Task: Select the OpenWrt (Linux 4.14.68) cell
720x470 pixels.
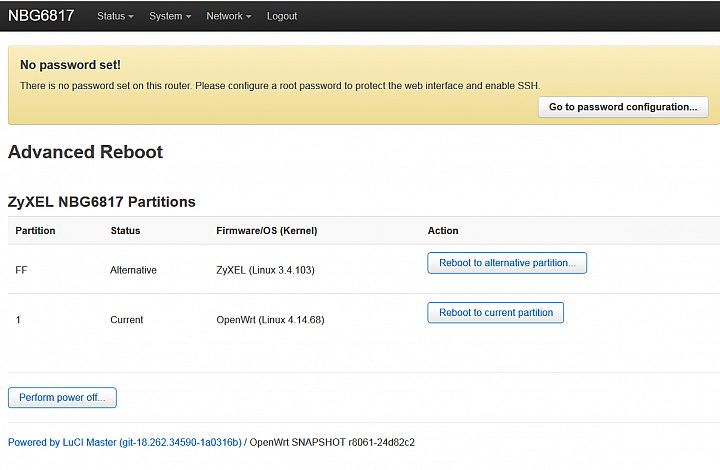Action: 270,319
